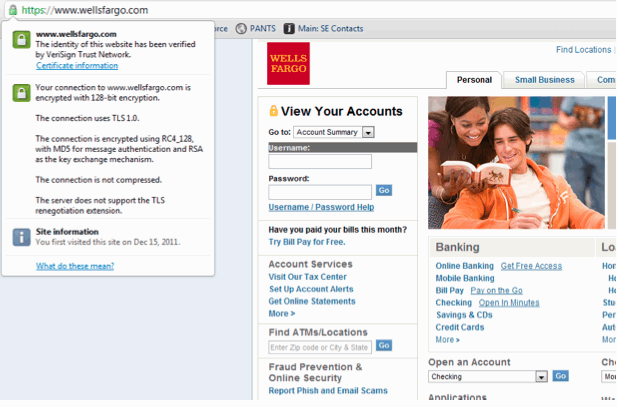
Task: Select the Personal tab
Action: 474,80
